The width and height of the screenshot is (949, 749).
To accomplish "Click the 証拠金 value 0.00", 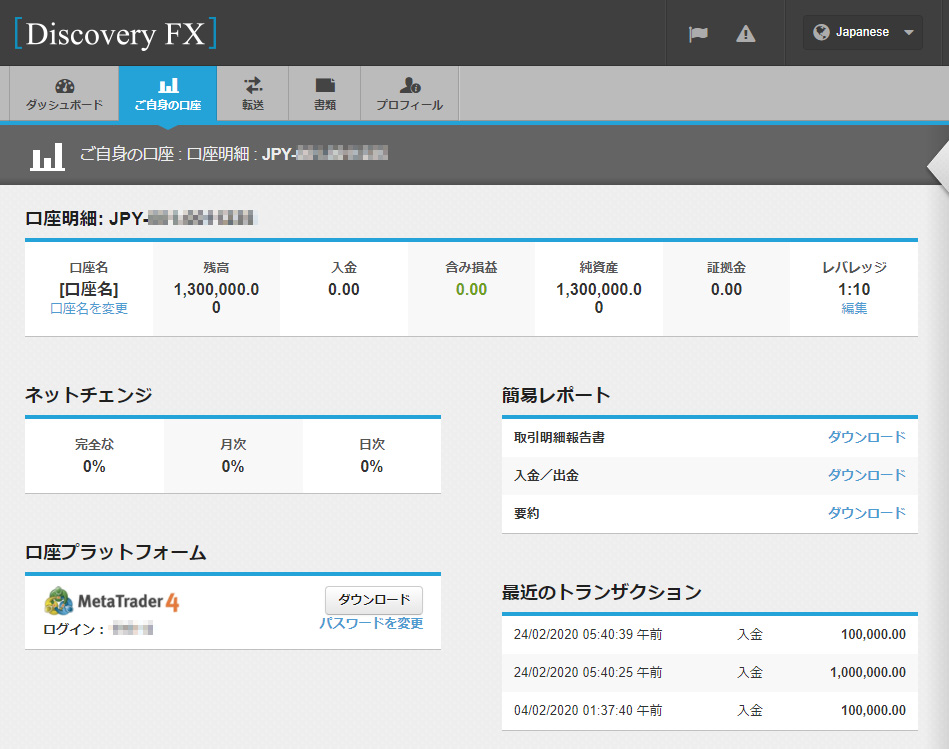I will coord(726,289).
